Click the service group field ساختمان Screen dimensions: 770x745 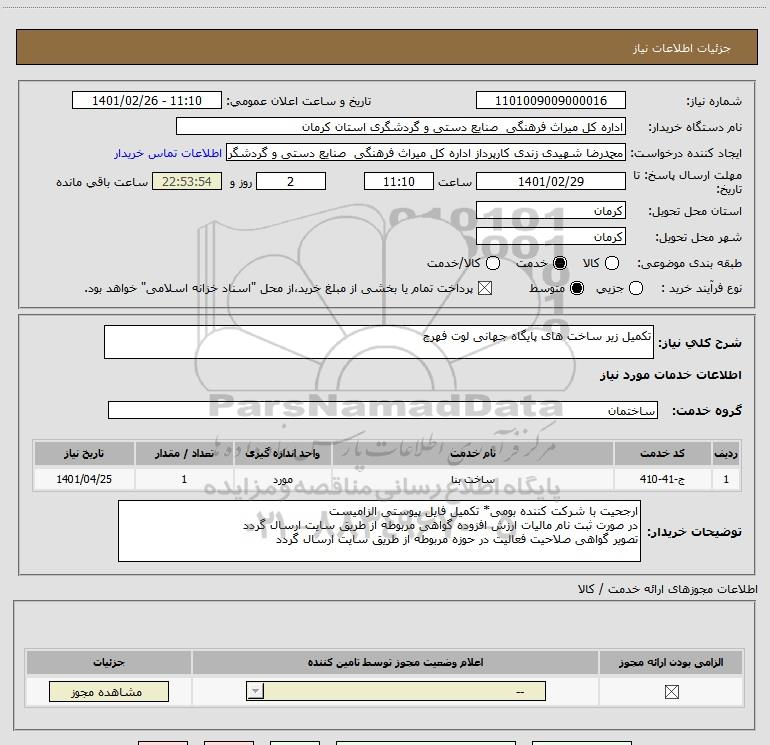coord(383,410)
